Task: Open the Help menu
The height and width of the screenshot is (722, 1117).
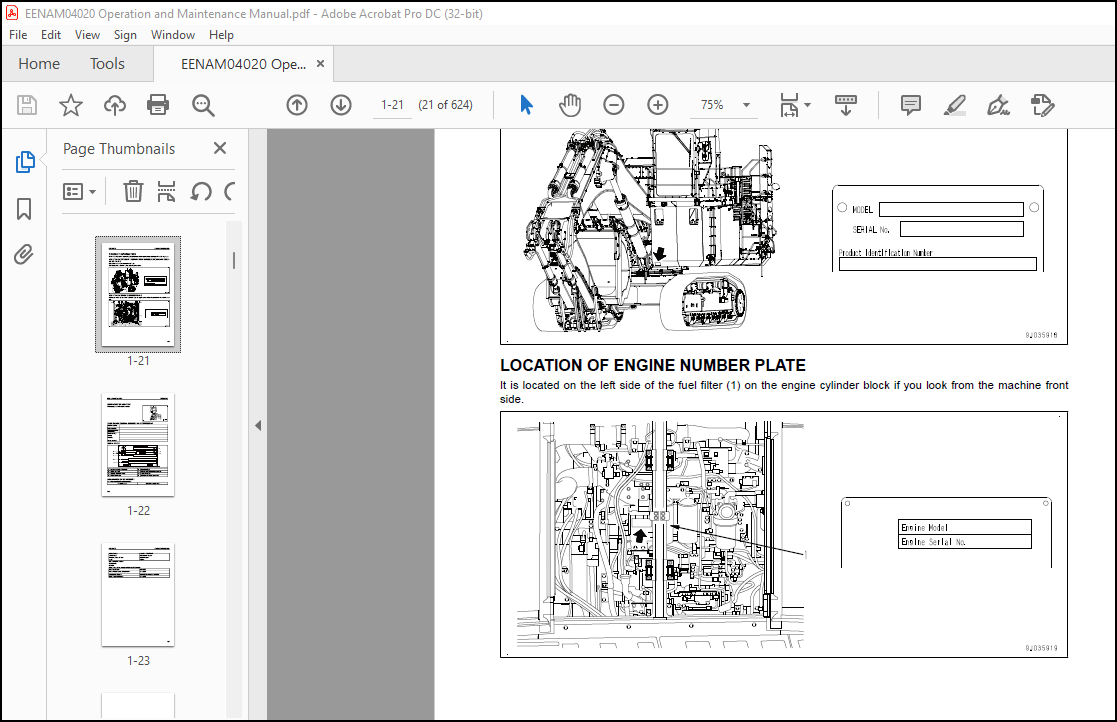Action: click(x=221, y=35)
